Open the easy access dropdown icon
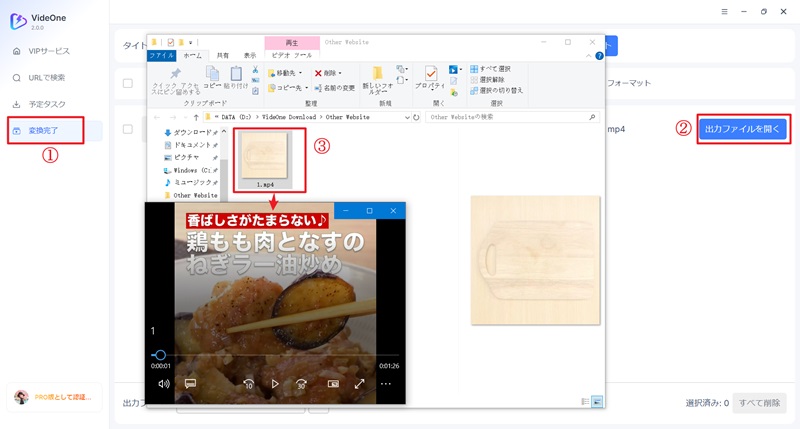This screenshot has height=429, width=800. 402,80
